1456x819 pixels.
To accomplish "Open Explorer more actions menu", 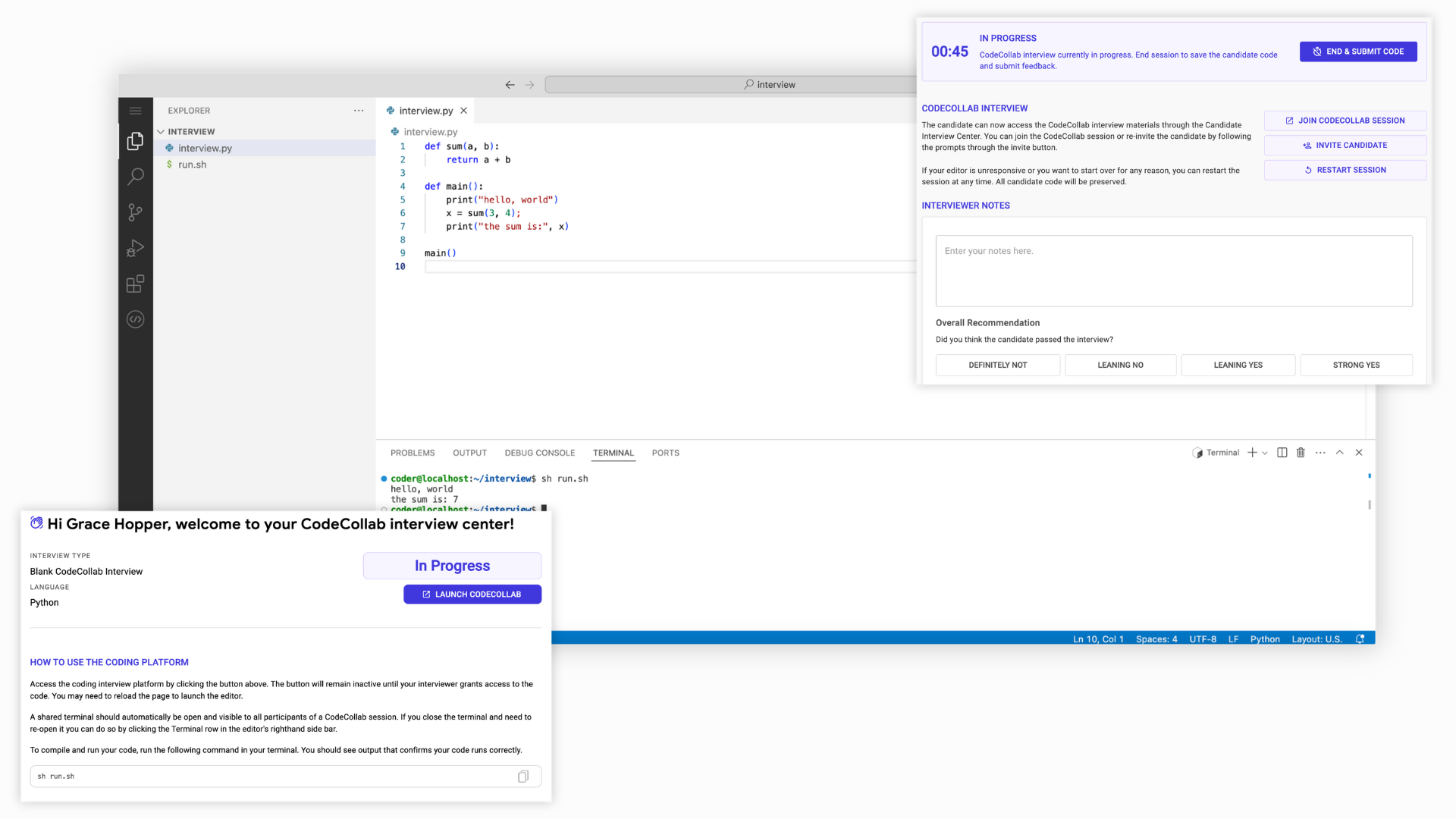I will point(358,110).
